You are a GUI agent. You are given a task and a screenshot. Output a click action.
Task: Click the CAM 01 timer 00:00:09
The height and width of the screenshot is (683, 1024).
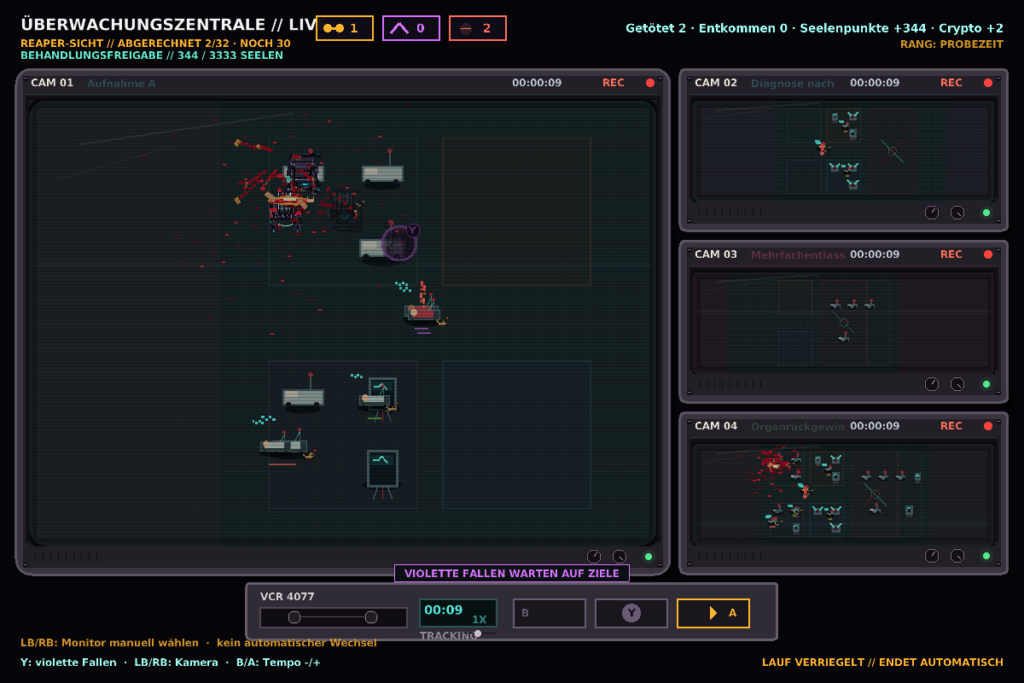(537, 83)
